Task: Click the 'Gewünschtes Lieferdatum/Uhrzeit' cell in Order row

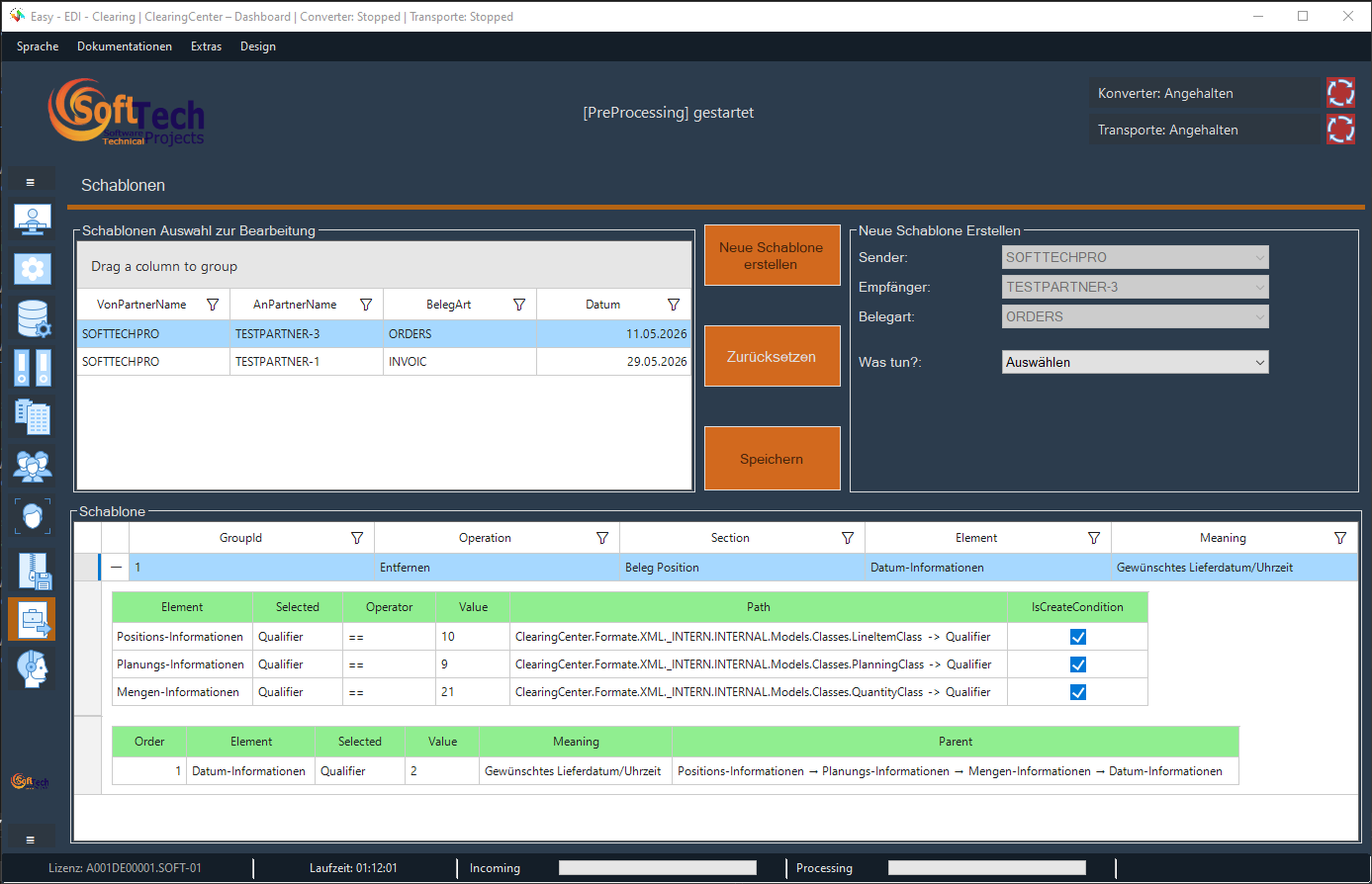Action: 576,771
